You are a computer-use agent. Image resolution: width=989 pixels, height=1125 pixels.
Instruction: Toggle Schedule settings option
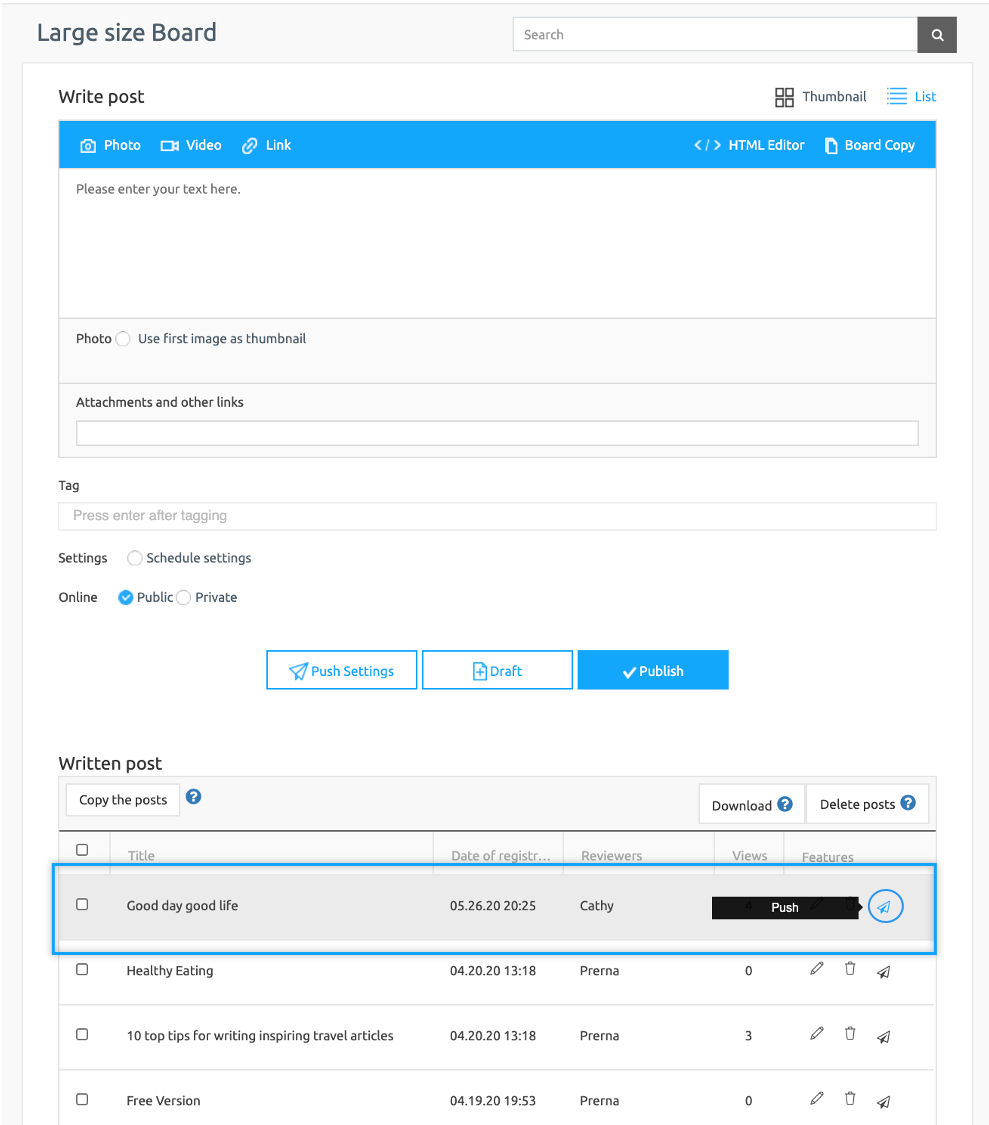click(134, 558)
